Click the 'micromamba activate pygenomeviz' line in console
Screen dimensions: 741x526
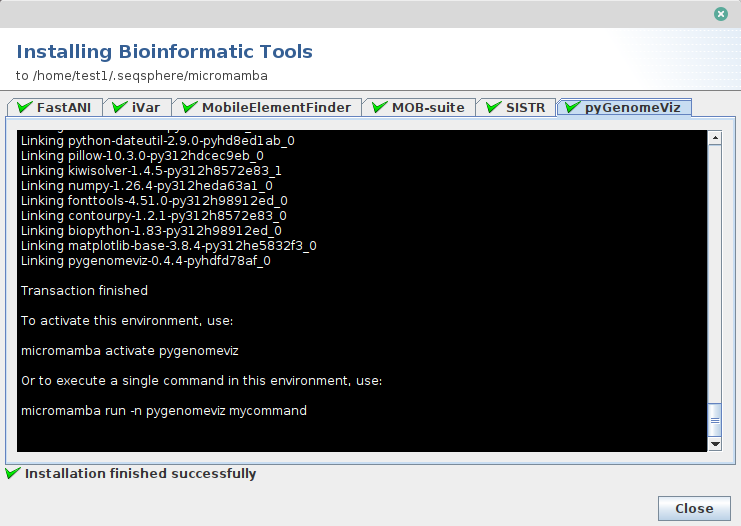(130, 351)
